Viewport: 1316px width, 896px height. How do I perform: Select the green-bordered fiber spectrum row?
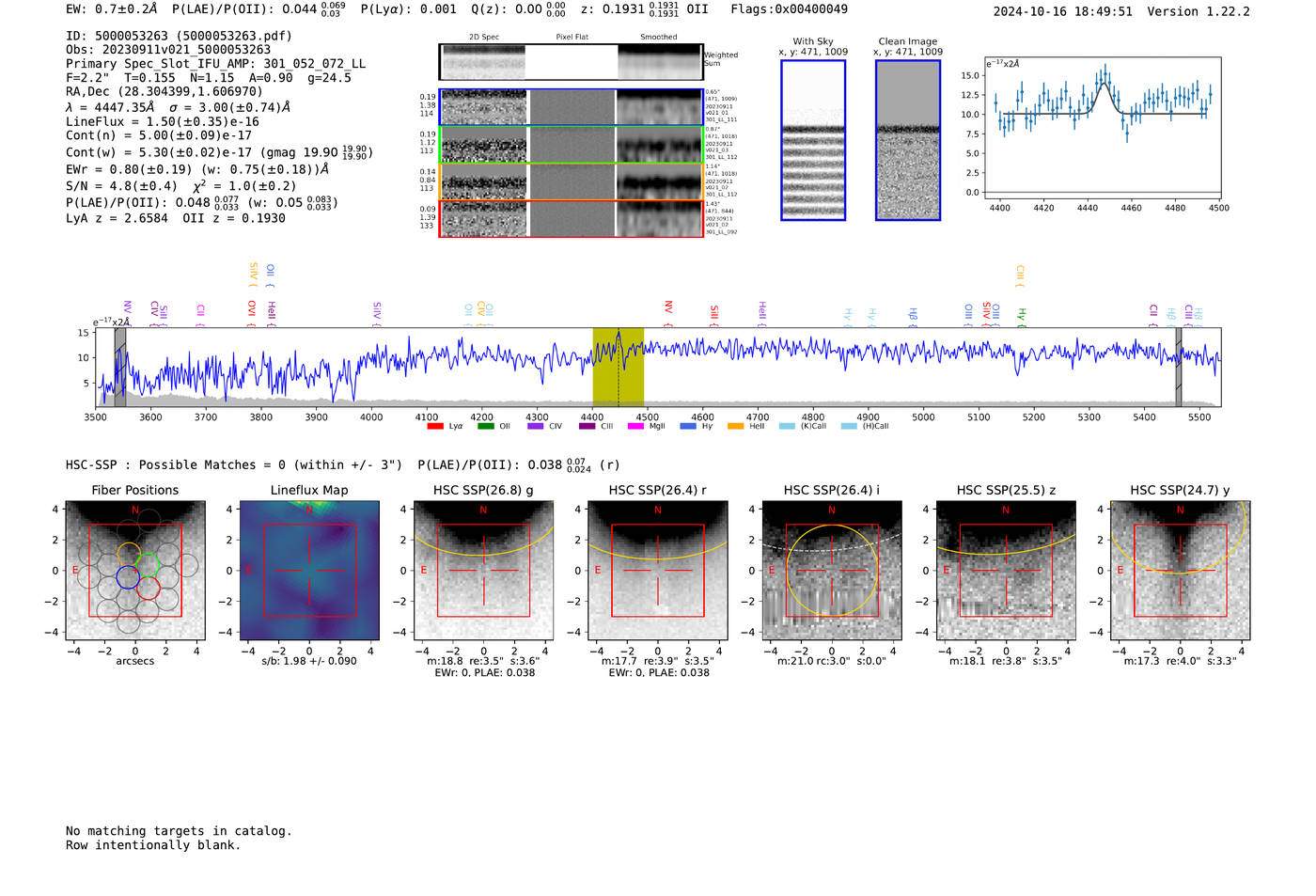coord(572,145)
